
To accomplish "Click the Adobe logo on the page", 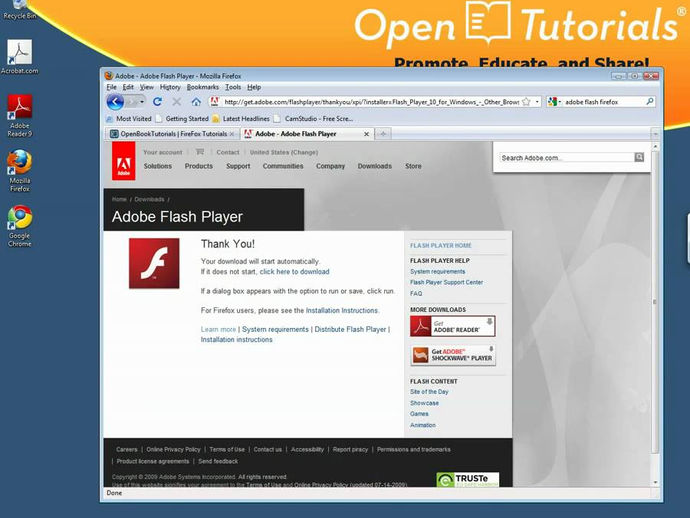I will (124, 161).
